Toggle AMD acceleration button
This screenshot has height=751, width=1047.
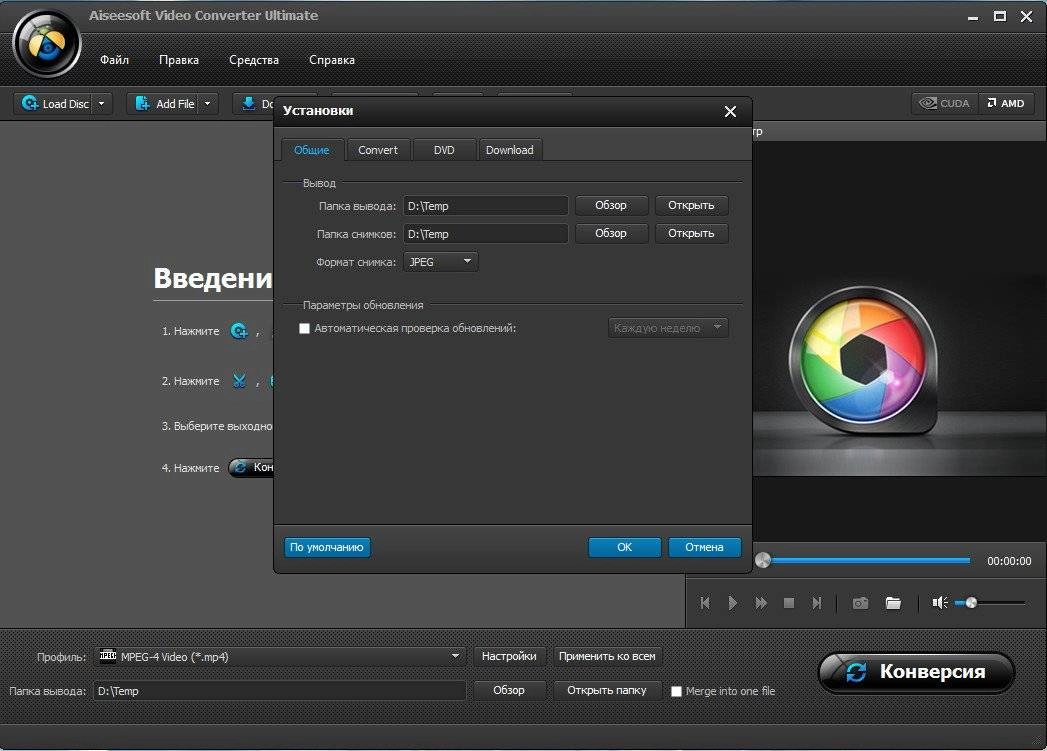pyautogui.click(x=1006, y=103)
